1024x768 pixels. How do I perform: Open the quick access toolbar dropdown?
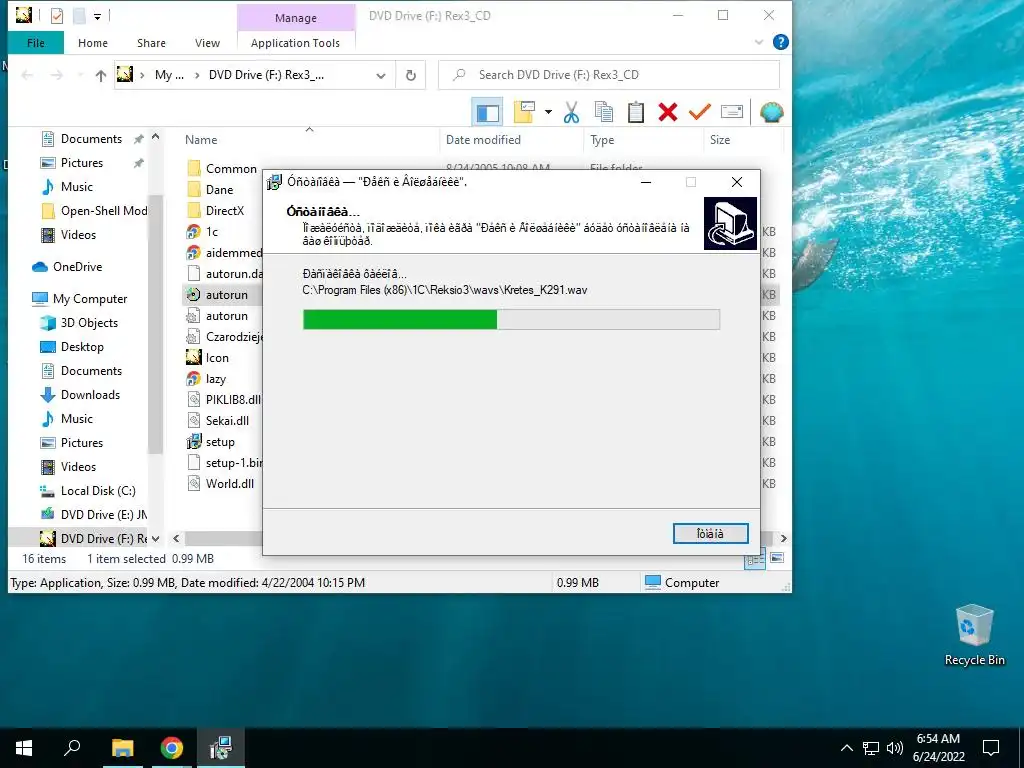(x=97, y=16)
